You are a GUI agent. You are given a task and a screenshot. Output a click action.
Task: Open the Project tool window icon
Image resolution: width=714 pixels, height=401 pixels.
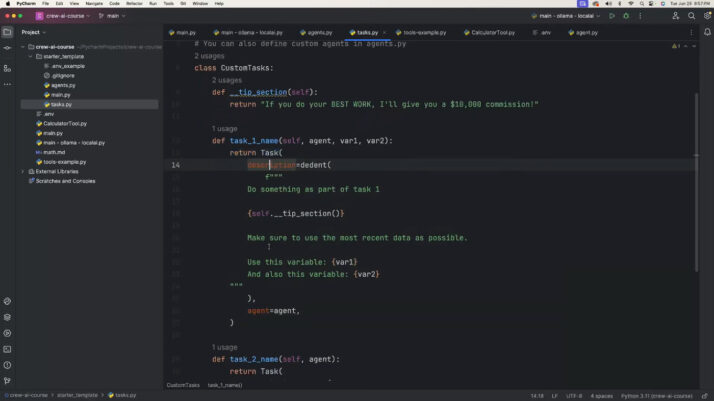click(7, 32)
